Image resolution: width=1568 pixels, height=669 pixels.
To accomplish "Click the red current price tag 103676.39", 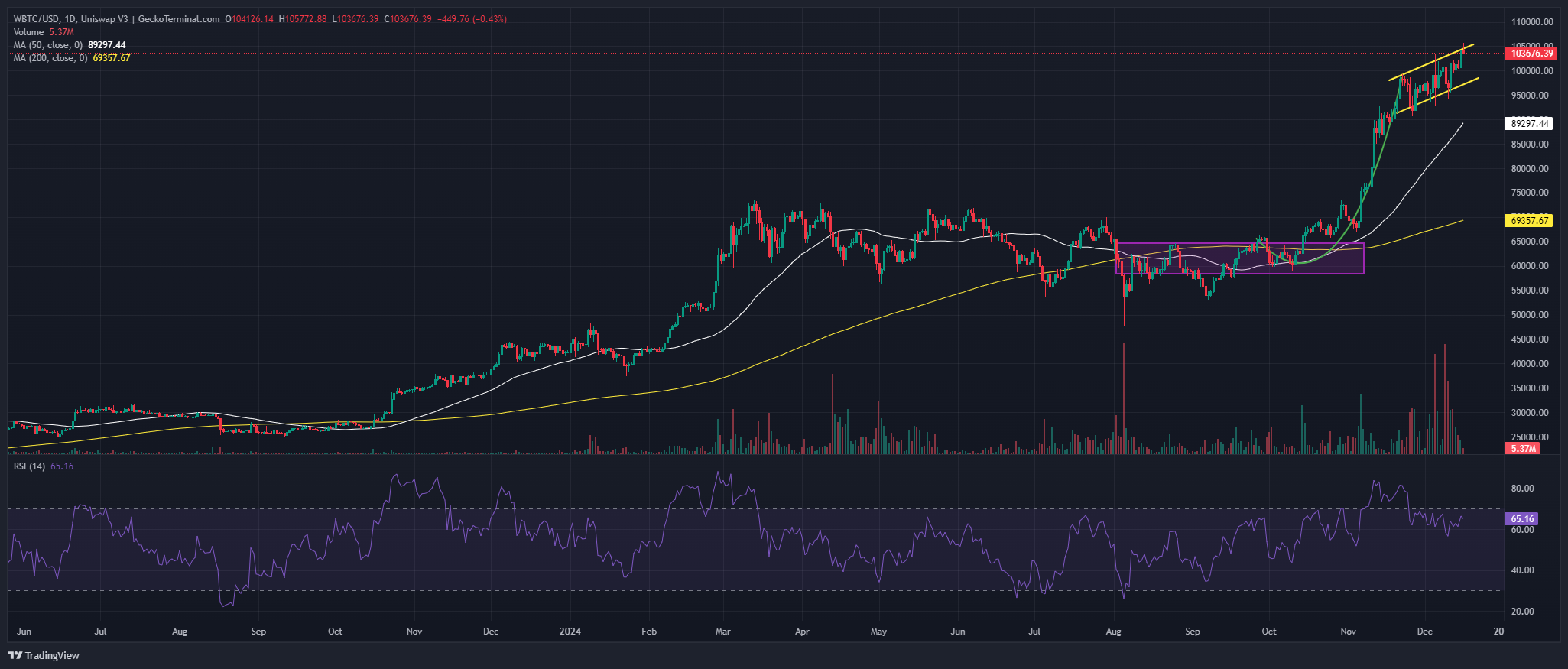I will pyautogui.click(x=1532, y=54).
